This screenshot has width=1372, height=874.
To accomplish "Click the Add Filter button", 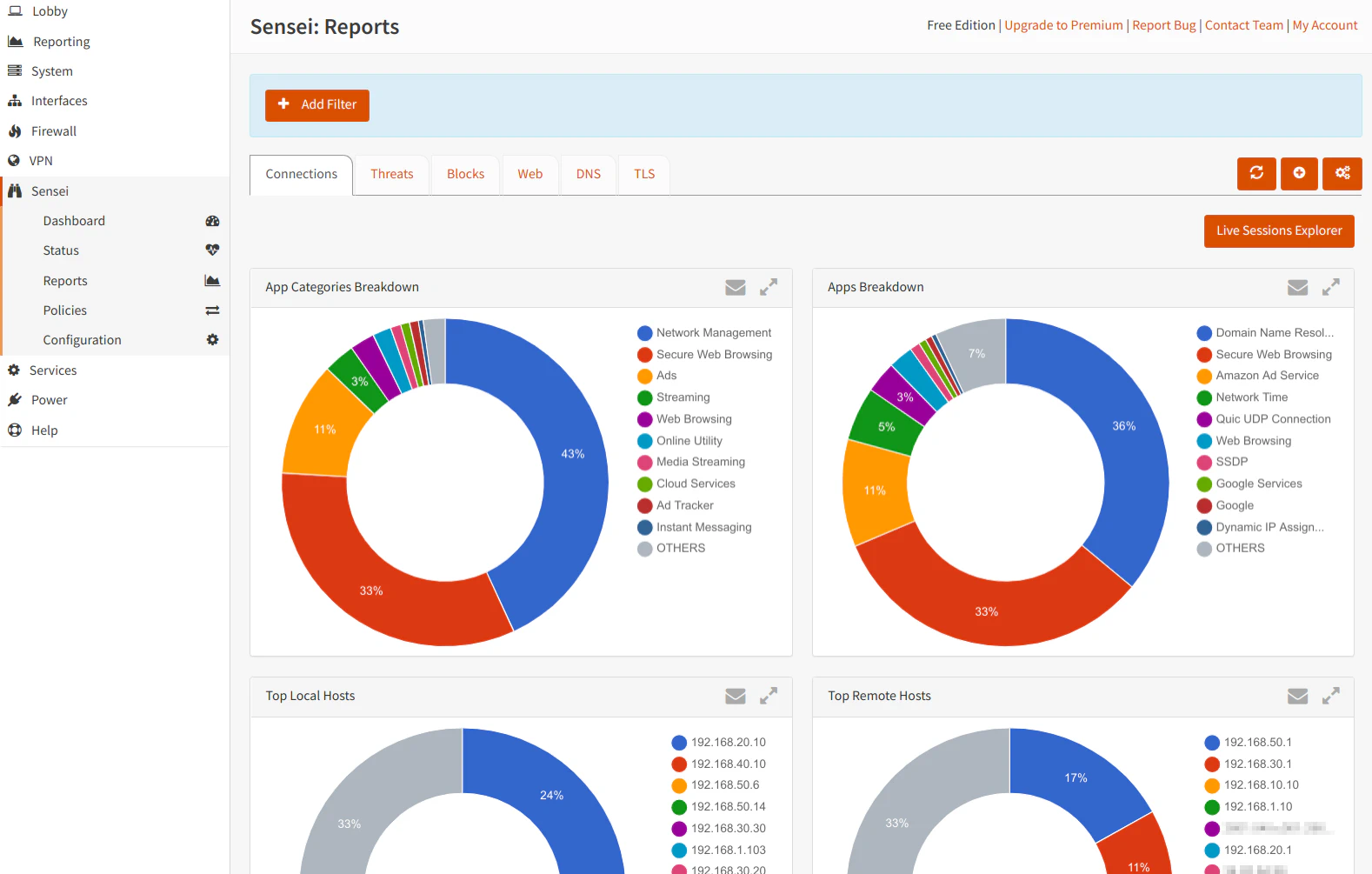I will (x=317, y=105).
